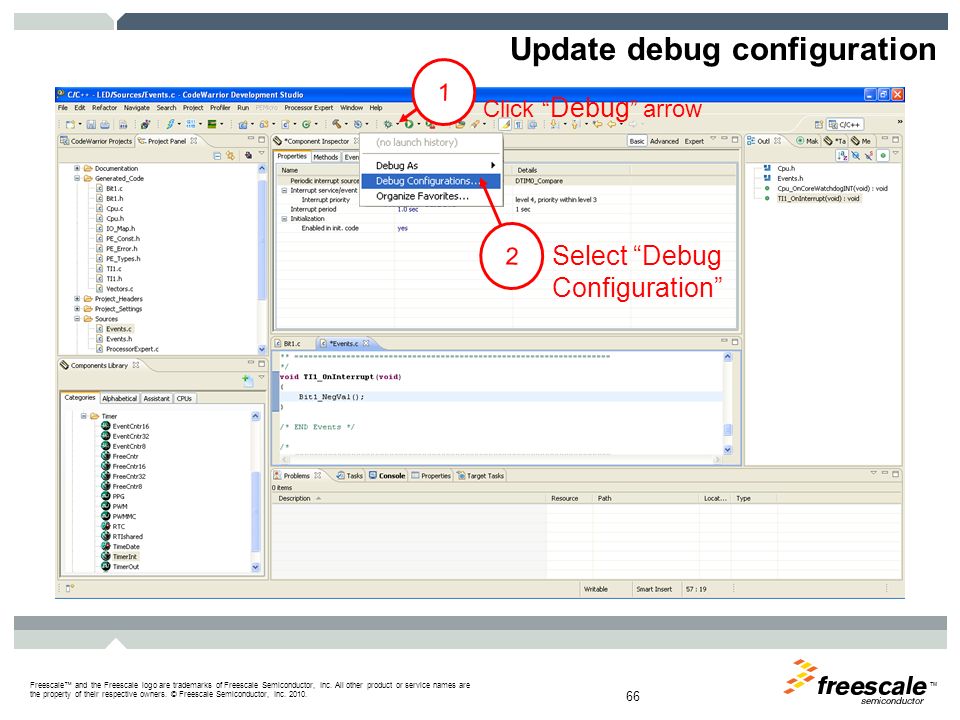Click Collapse All in Project Panel
The image size is (960, 720).
point(217,156)
